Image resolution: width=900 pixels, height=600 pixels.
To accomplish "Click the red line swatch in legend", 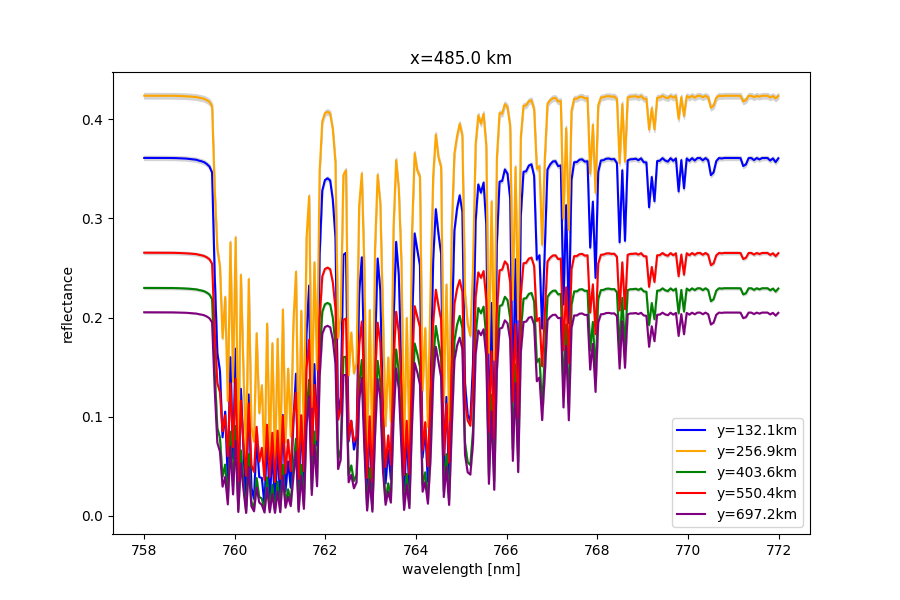I will (x=694, y=493).
